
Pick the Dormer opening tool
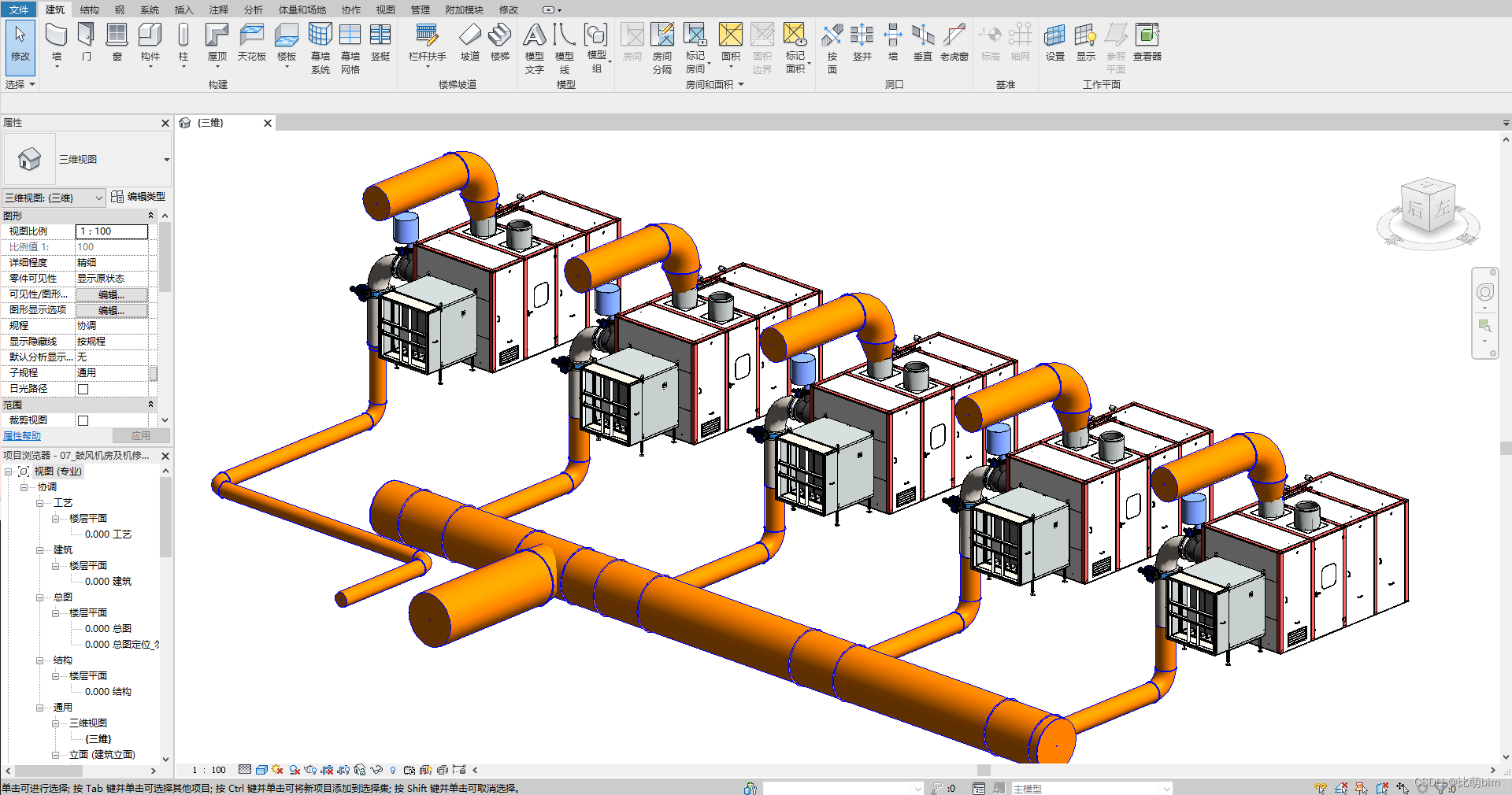tap(954, 43)
